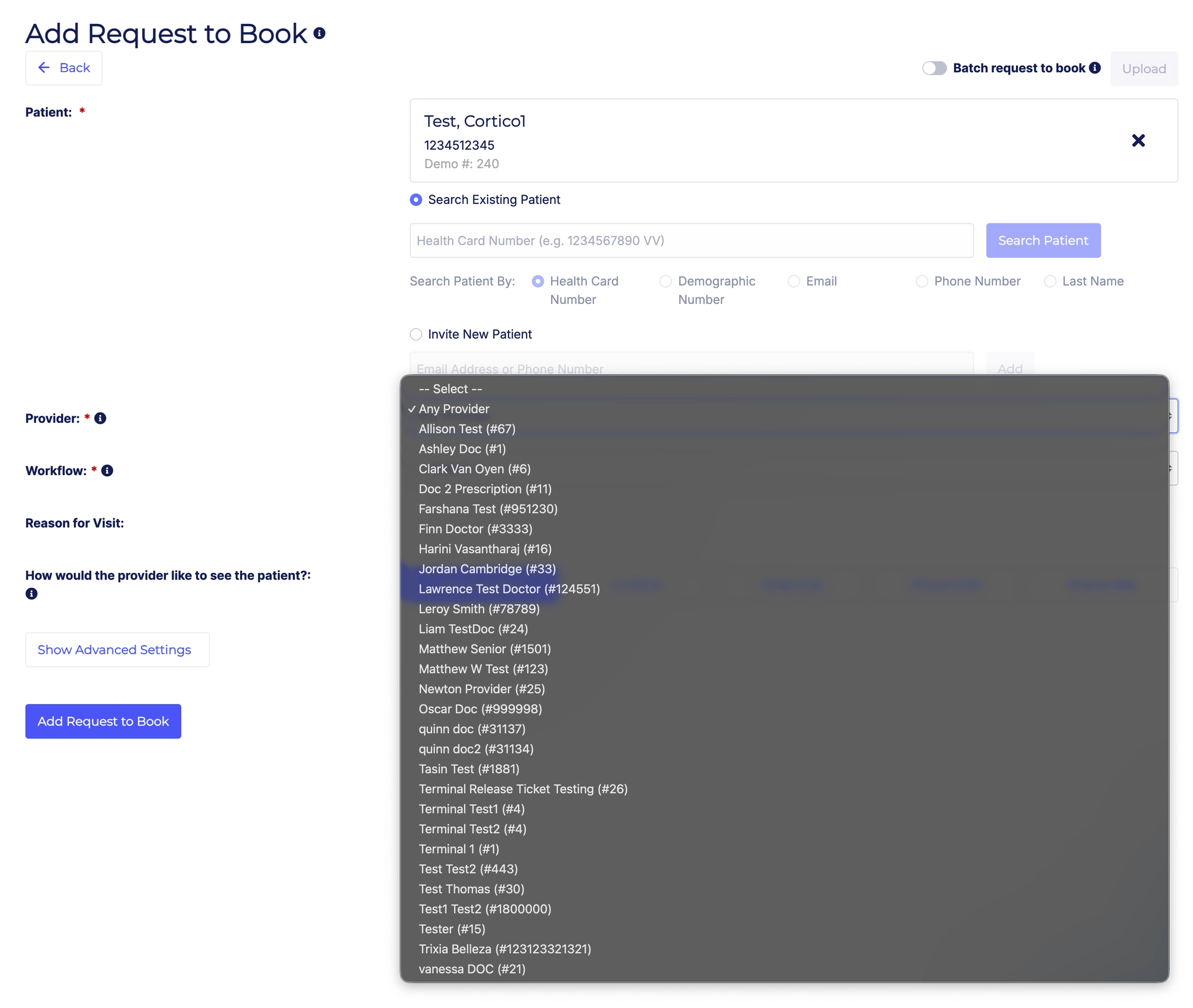Choose Test Thomas (#30)
Image resolution: width=1193 pixels, height=1008 pixels.
tap(784, 889)
